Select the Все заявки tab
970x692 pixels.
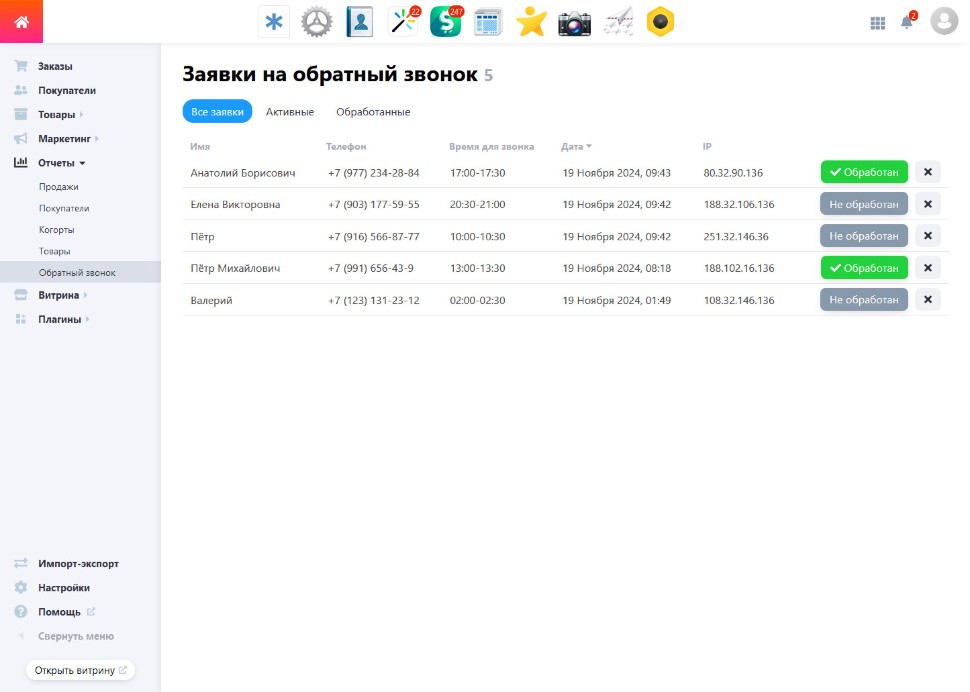pyautogui.click(x=217, y=111)
